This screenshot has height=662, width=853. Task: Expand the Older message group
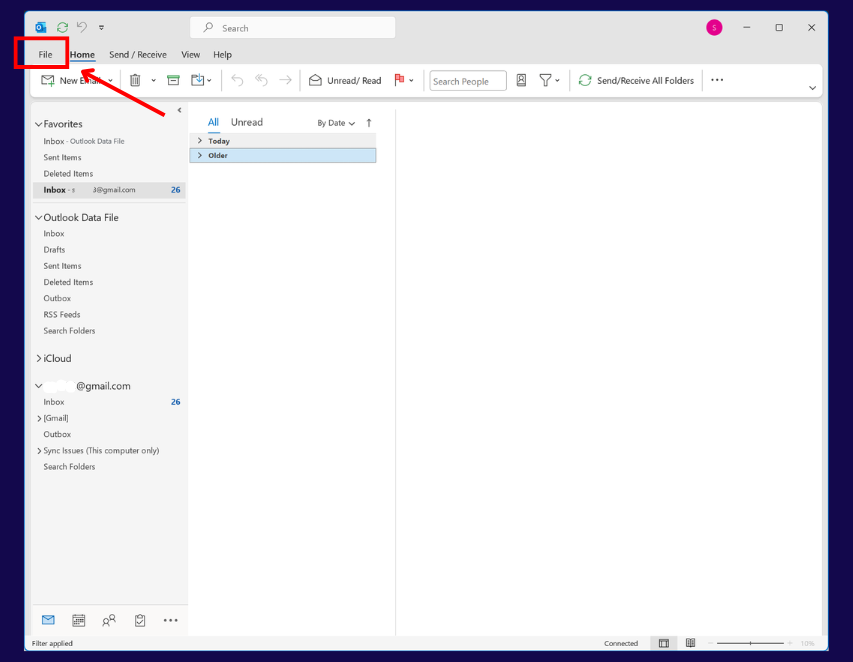200,156
